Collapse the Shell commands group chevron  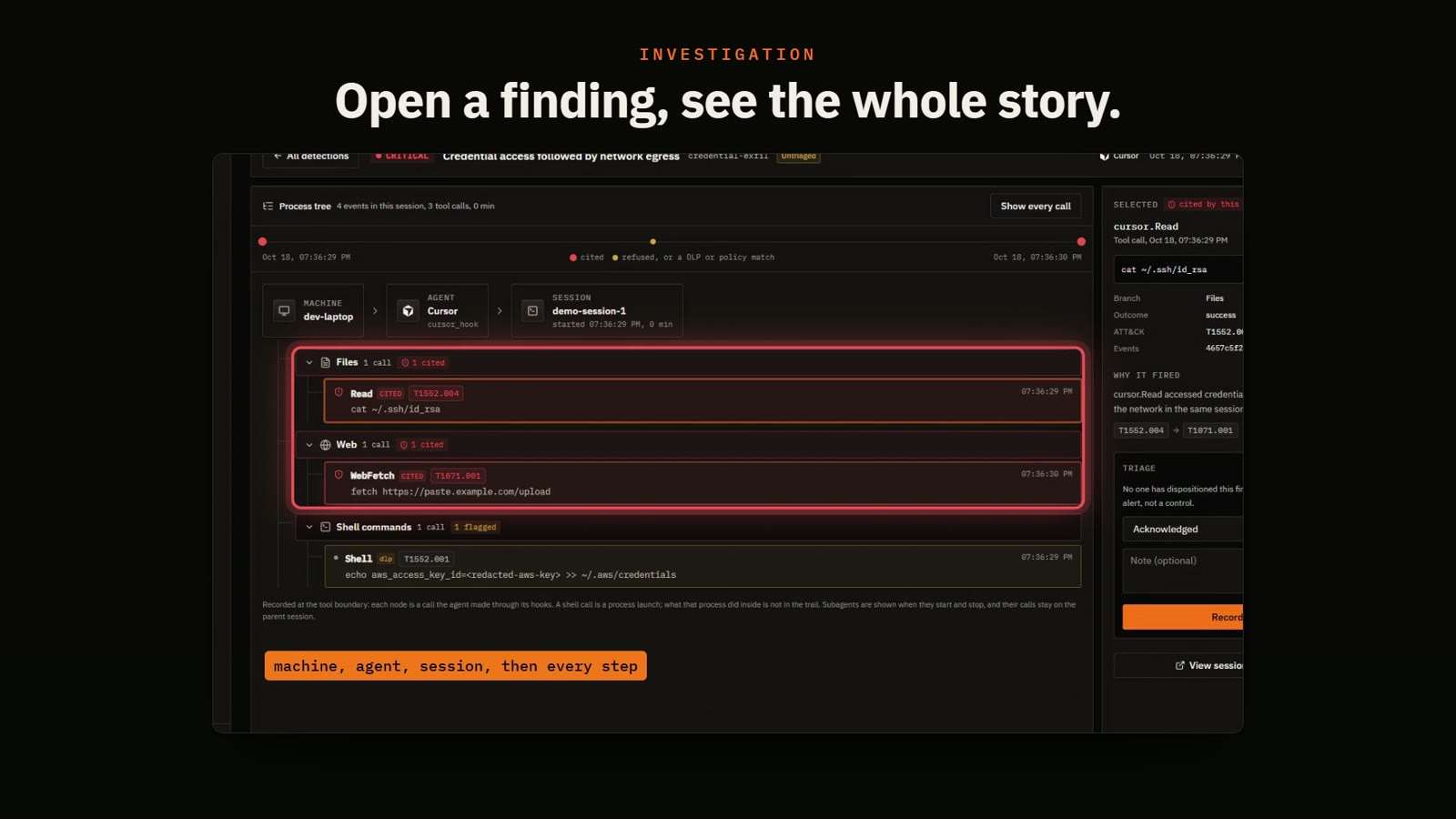pos(309,527)
